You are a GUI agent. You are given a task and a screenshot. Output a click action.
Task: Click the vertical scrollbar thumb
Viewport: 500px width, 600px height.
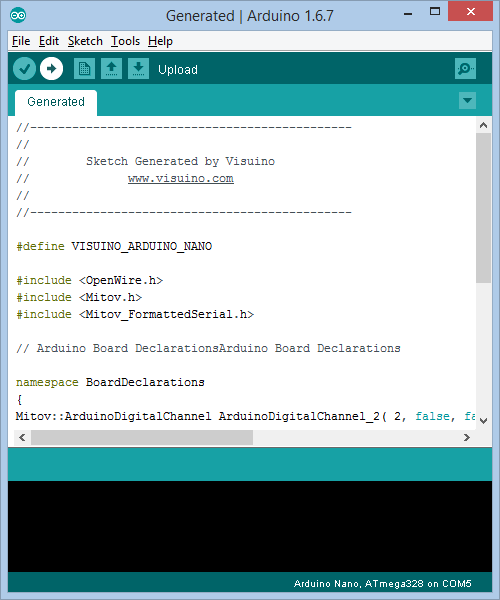click(x=484, y=208)
